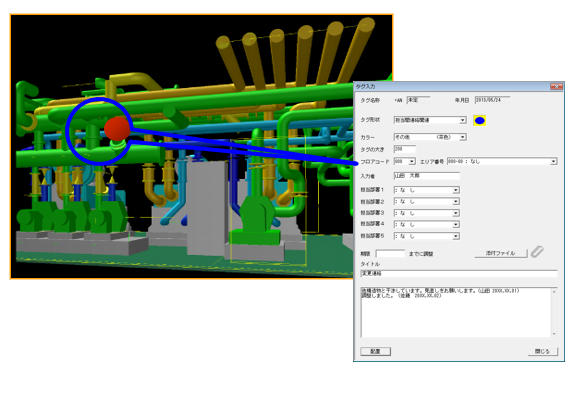Click the 閉じる button
This screenshot has height=394, width=585.
coord(542,351)
